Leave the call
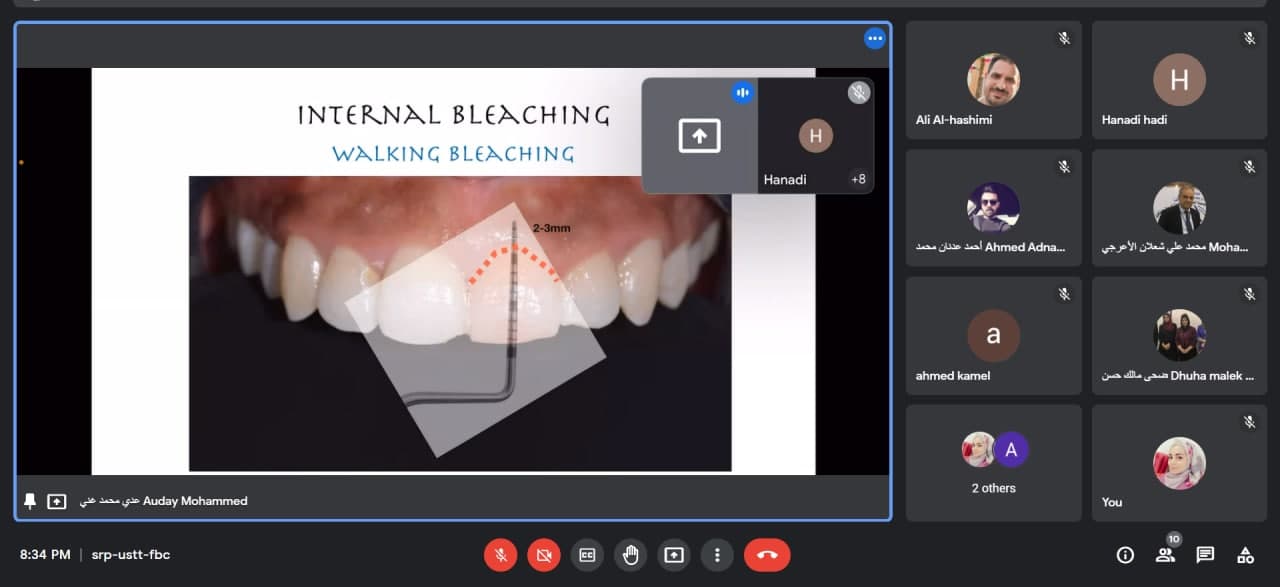The width and height of the screenshot is (1280, 587). point(767,554)
